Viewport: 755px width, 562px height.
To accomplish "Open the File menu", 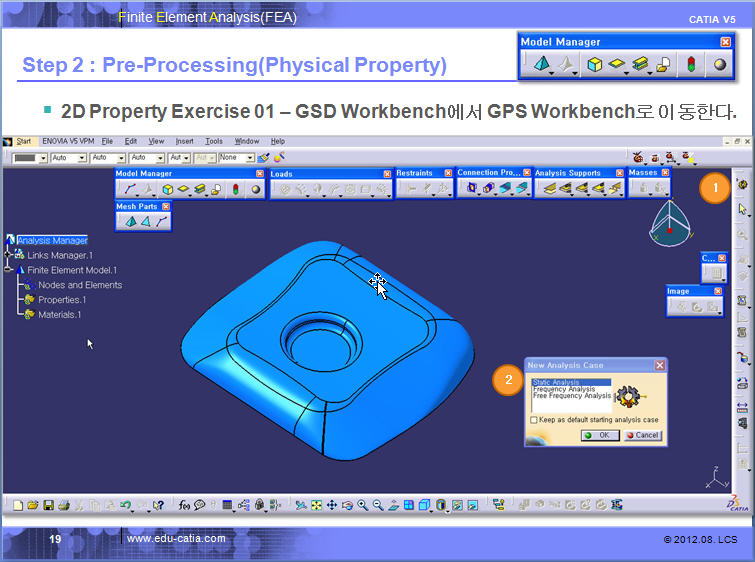I will 107,141.
